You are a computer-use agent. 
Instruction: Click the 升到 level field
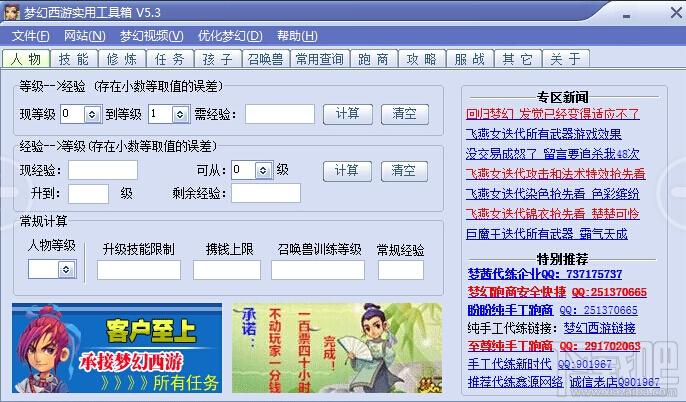click(88, 193)
